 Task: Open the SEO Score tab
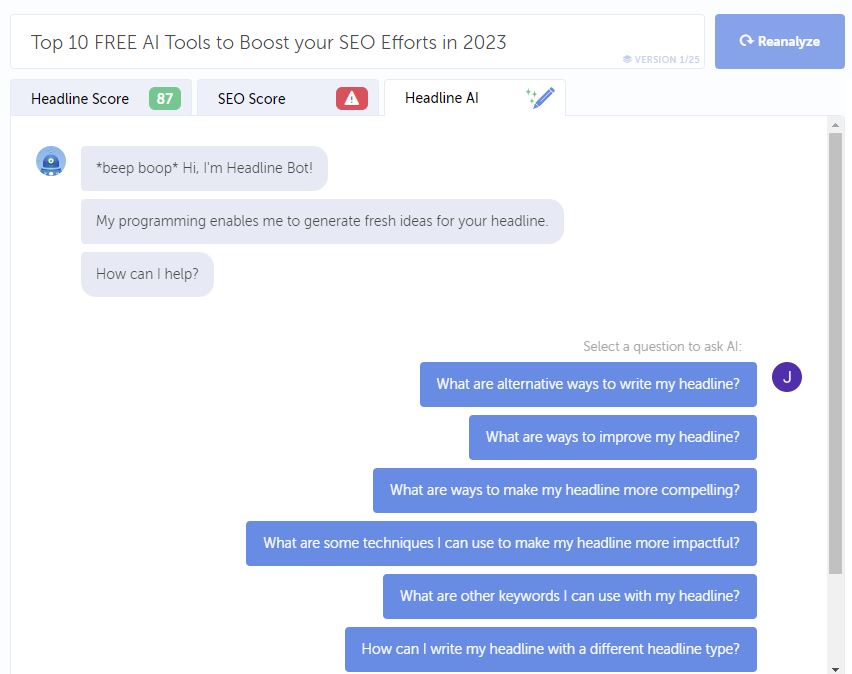tap(288, 98)
